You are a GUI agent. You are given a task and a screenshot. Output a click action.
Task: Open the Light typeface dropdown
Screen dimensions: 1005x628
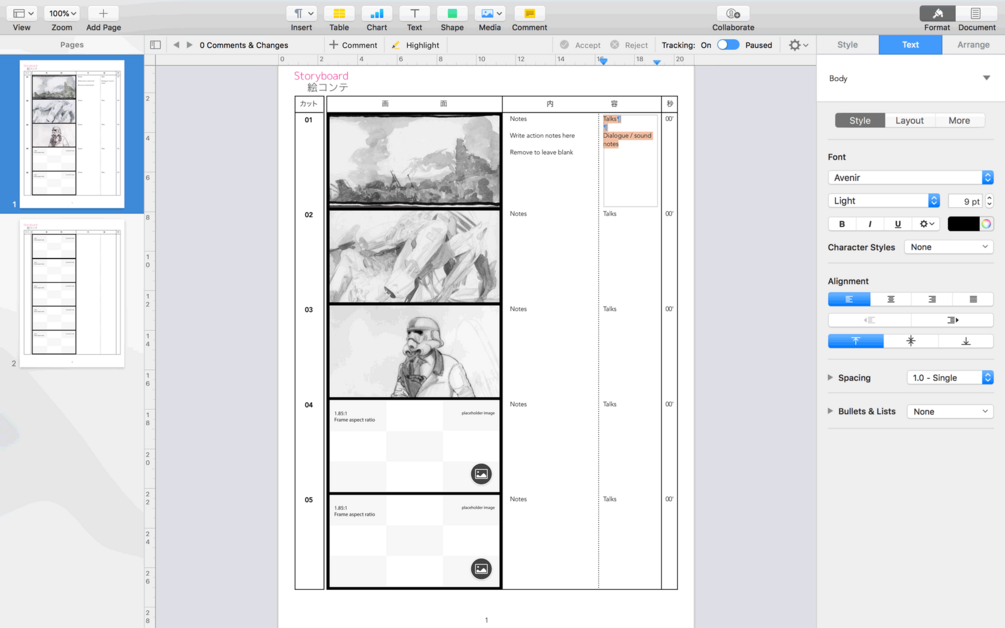click(x=883, y=201)
